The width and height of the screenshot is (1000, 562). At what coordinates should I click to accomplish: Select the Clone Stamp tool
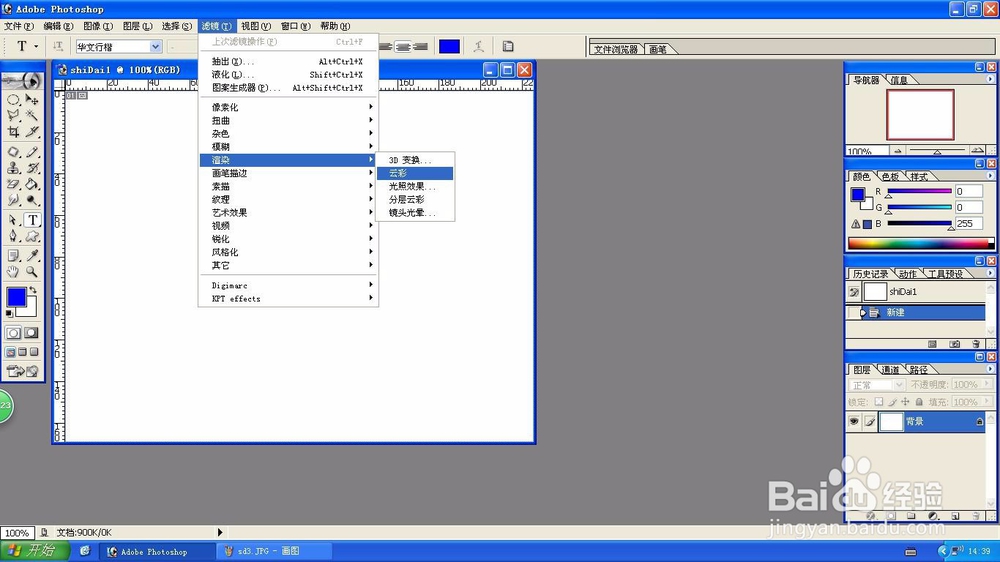(x=13, y=168)
